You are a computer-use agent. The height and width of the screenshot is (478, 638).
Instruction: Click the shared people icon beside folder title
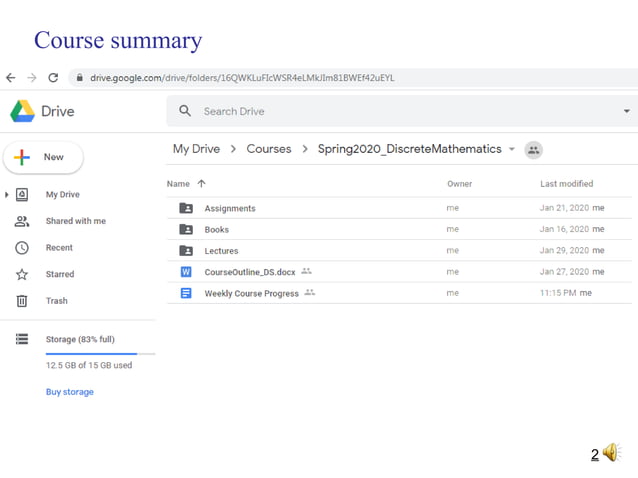click(x=533, y=149)
